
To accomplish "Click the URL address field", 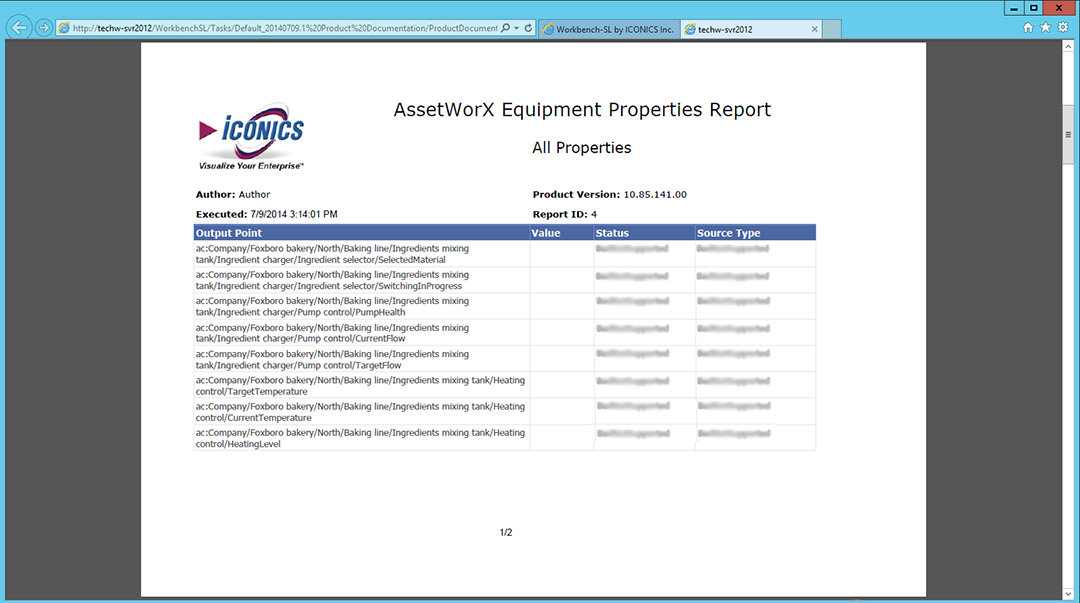I will tap(280, 29).
